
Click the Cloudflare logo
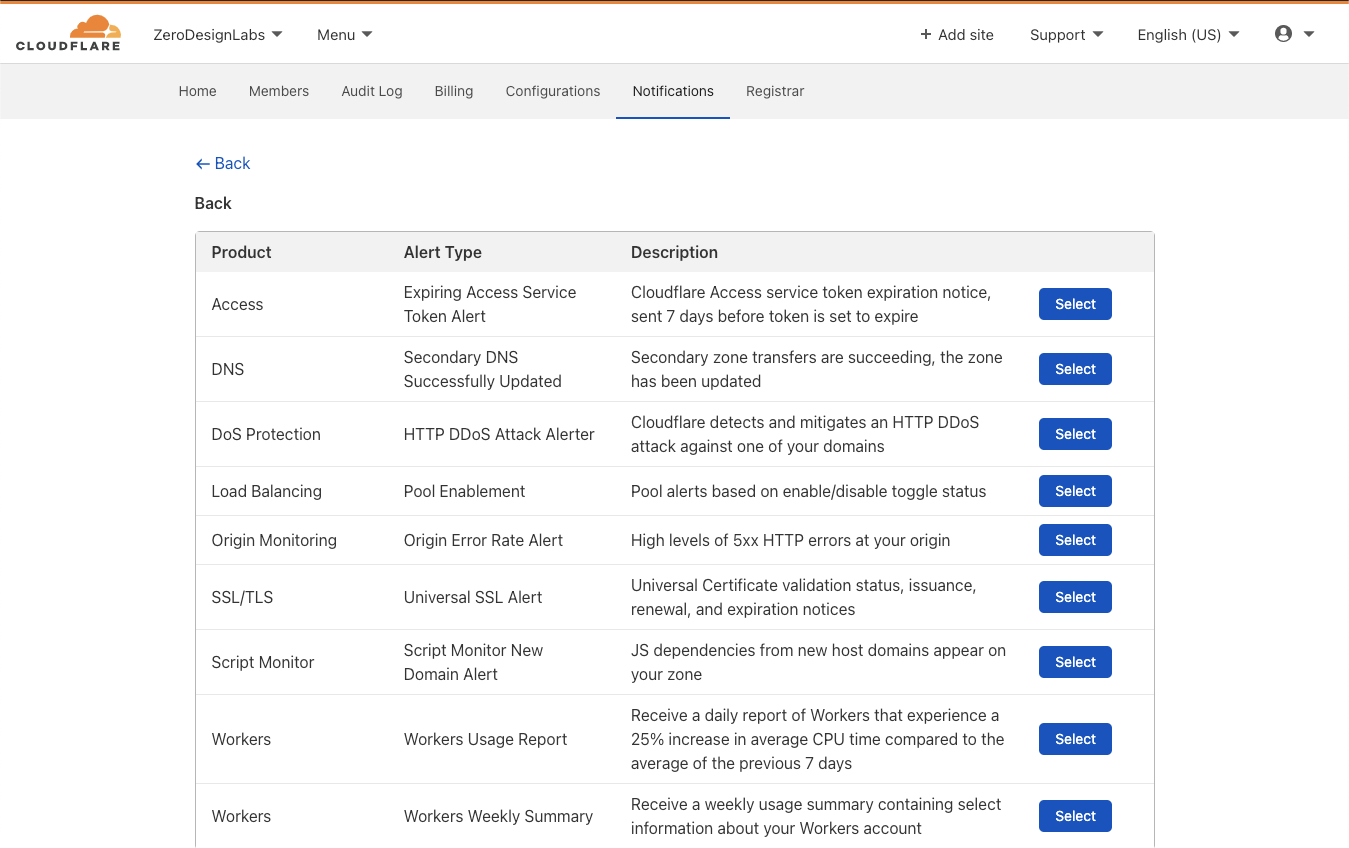tap(68, 33)
